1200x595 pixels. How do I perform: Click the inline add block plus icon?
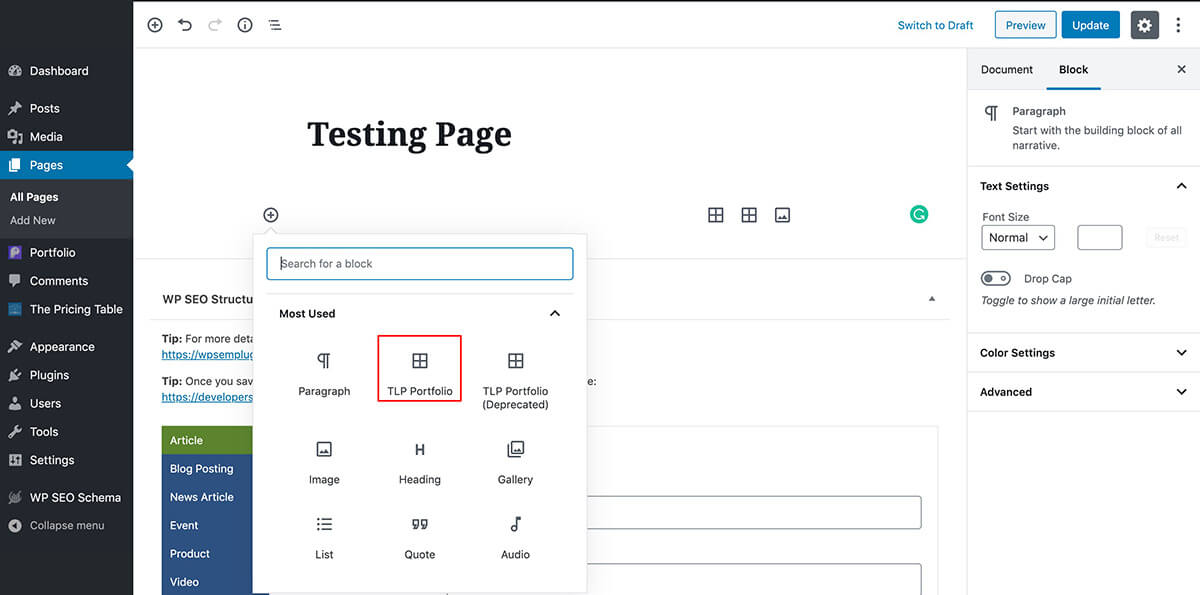(271, 215)
